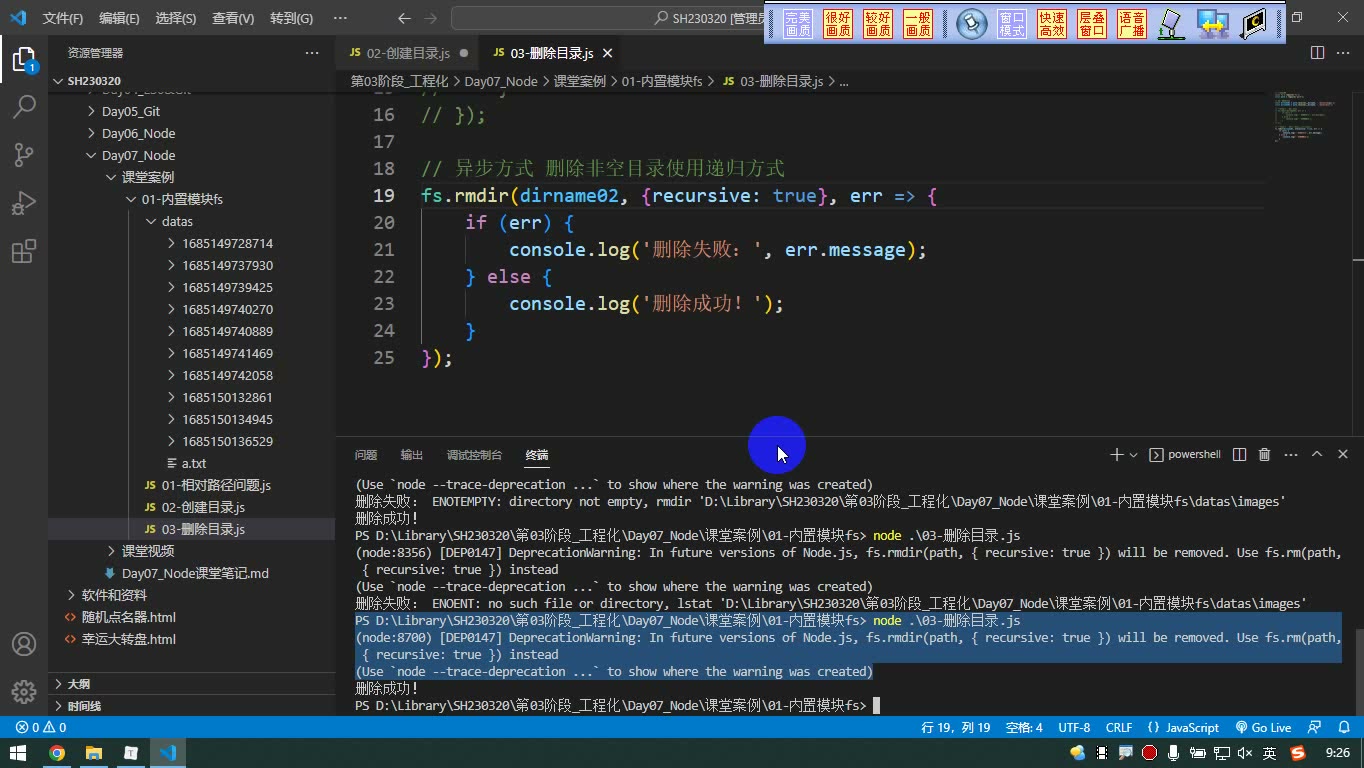The height and width of the screenshot is (768, 1364).
Task: Open Day07_Node课堂笔记.md in explorer
Action: coord(195,573)
